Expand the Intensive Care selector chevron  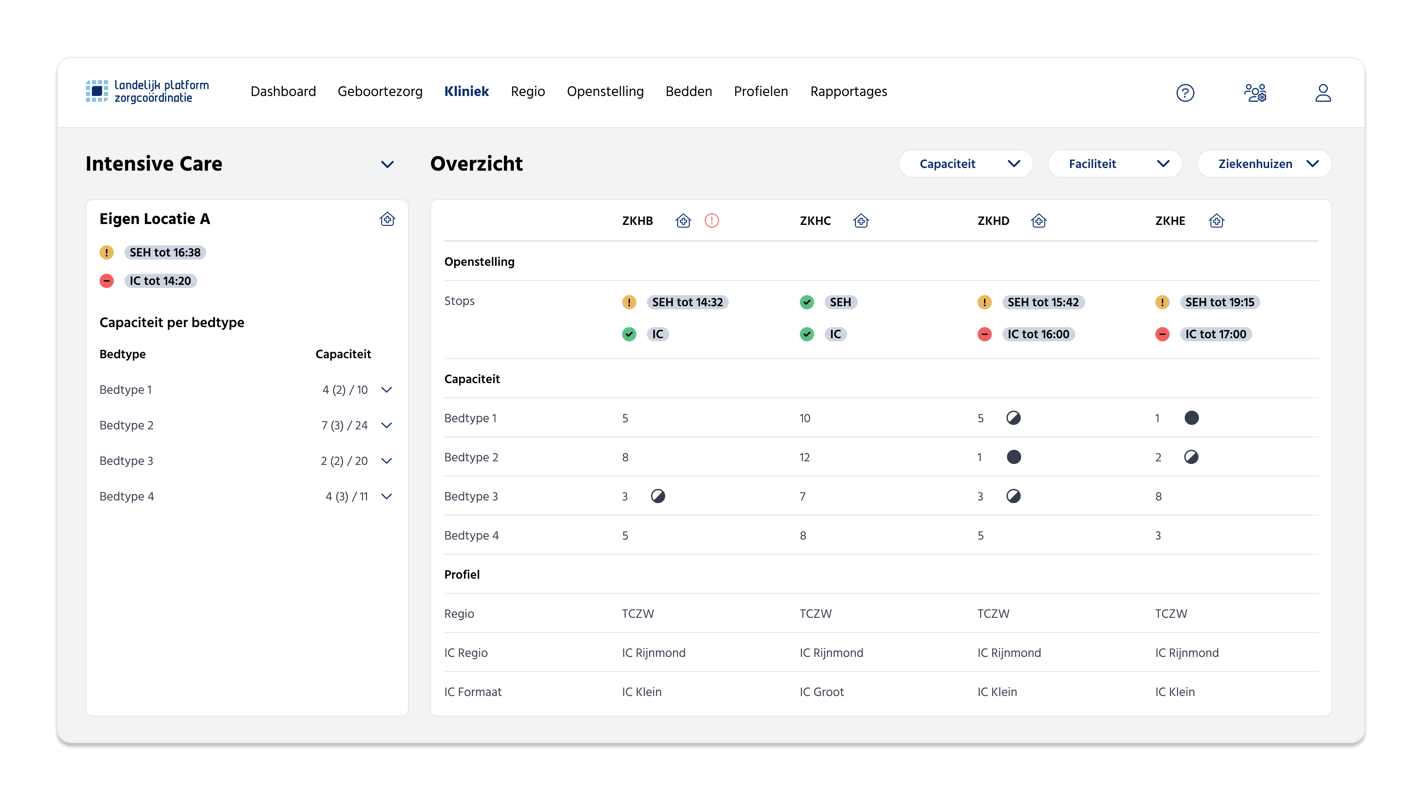[x=387, y=165]
